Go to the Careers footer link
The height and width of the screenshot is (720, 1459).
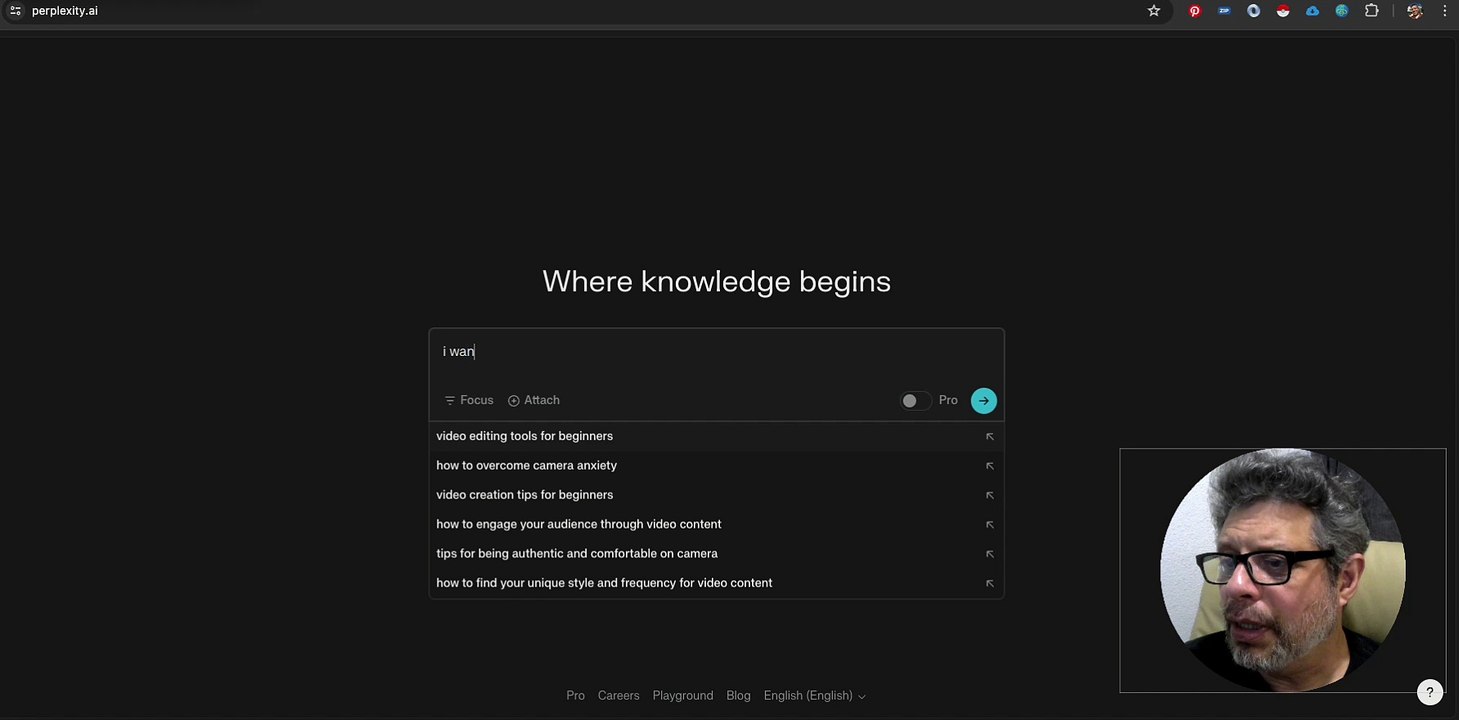pos(618,696)
